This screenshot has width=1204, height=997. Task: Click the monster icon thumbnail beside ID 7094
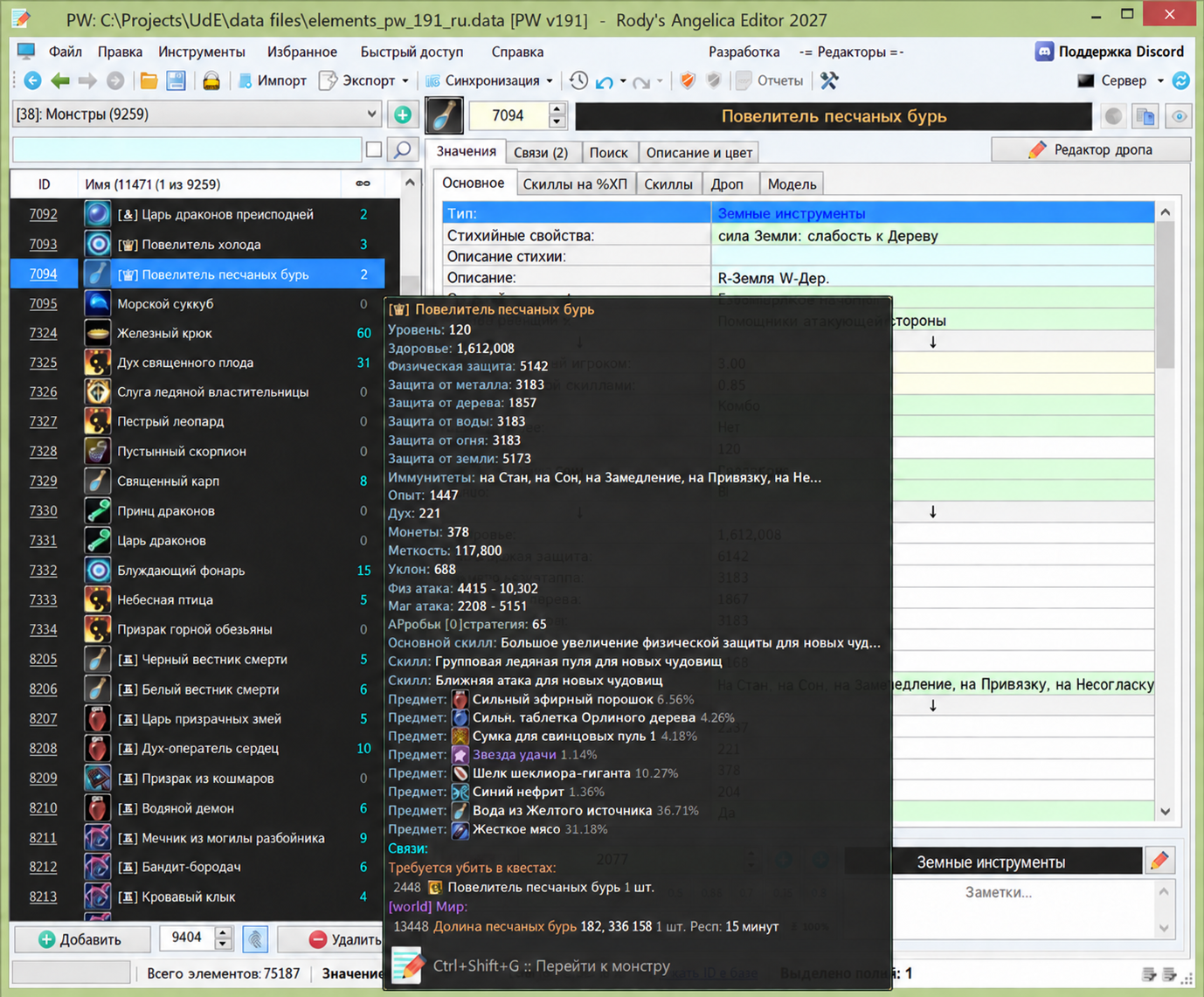(445, 115)
